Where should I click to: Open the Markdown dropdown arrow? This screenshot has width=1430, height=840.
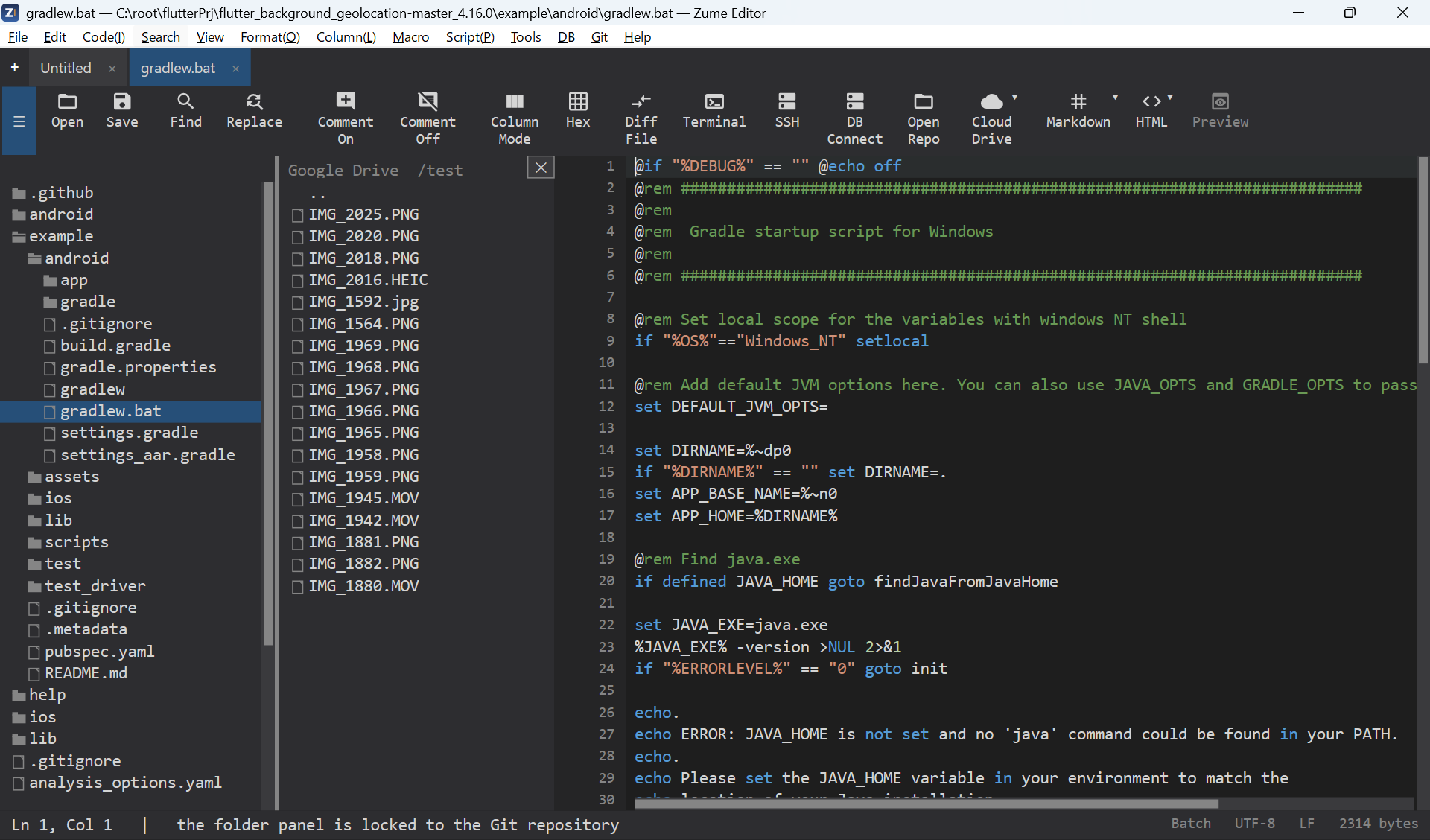point(1115,98)
